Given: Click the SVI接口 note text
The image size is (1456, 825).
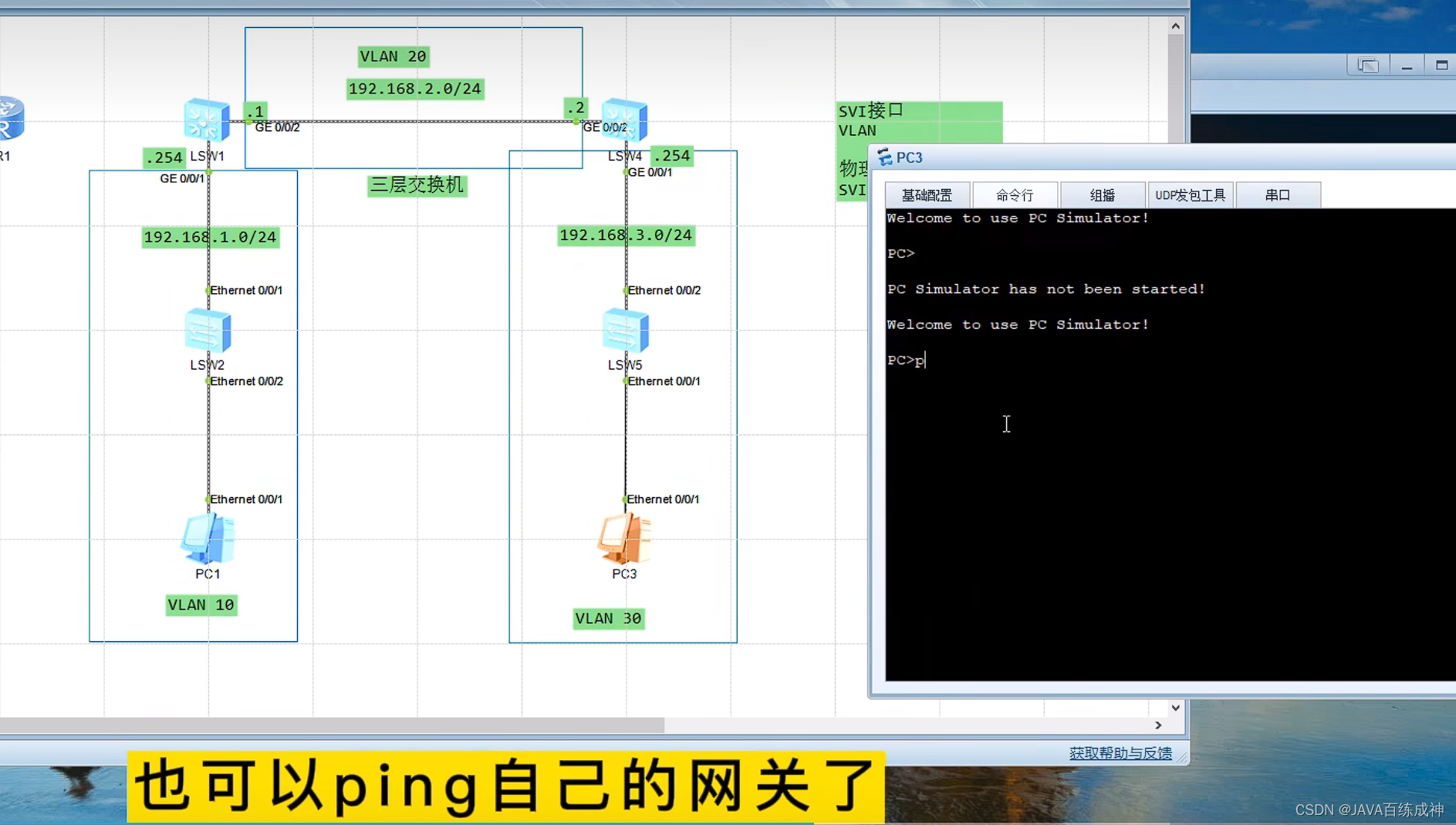Looking at the screenshot, I should (x=871, y=110).
